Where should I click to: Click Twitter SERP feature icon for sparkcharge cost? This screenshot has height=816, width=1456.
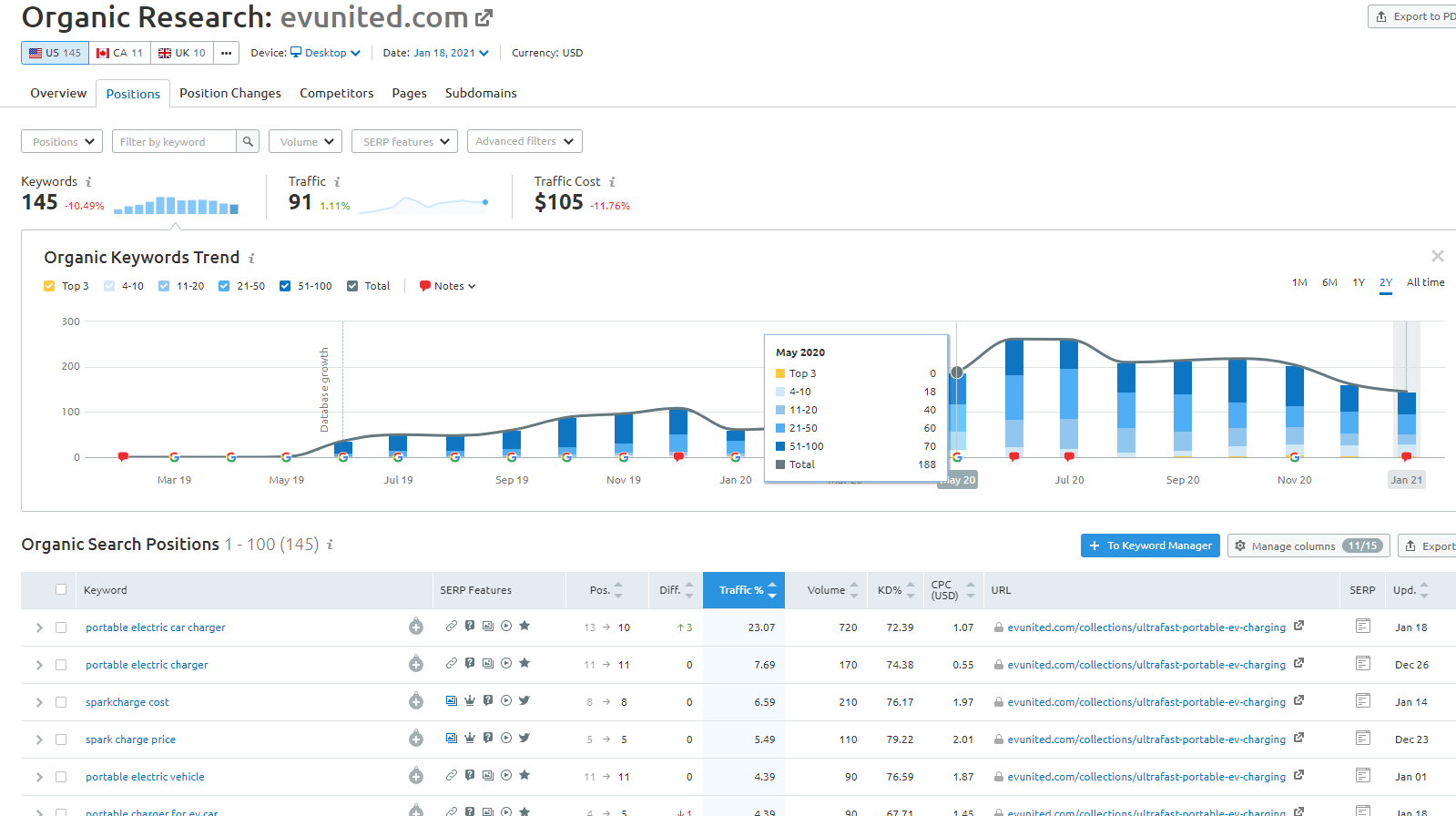pos(524,700)
